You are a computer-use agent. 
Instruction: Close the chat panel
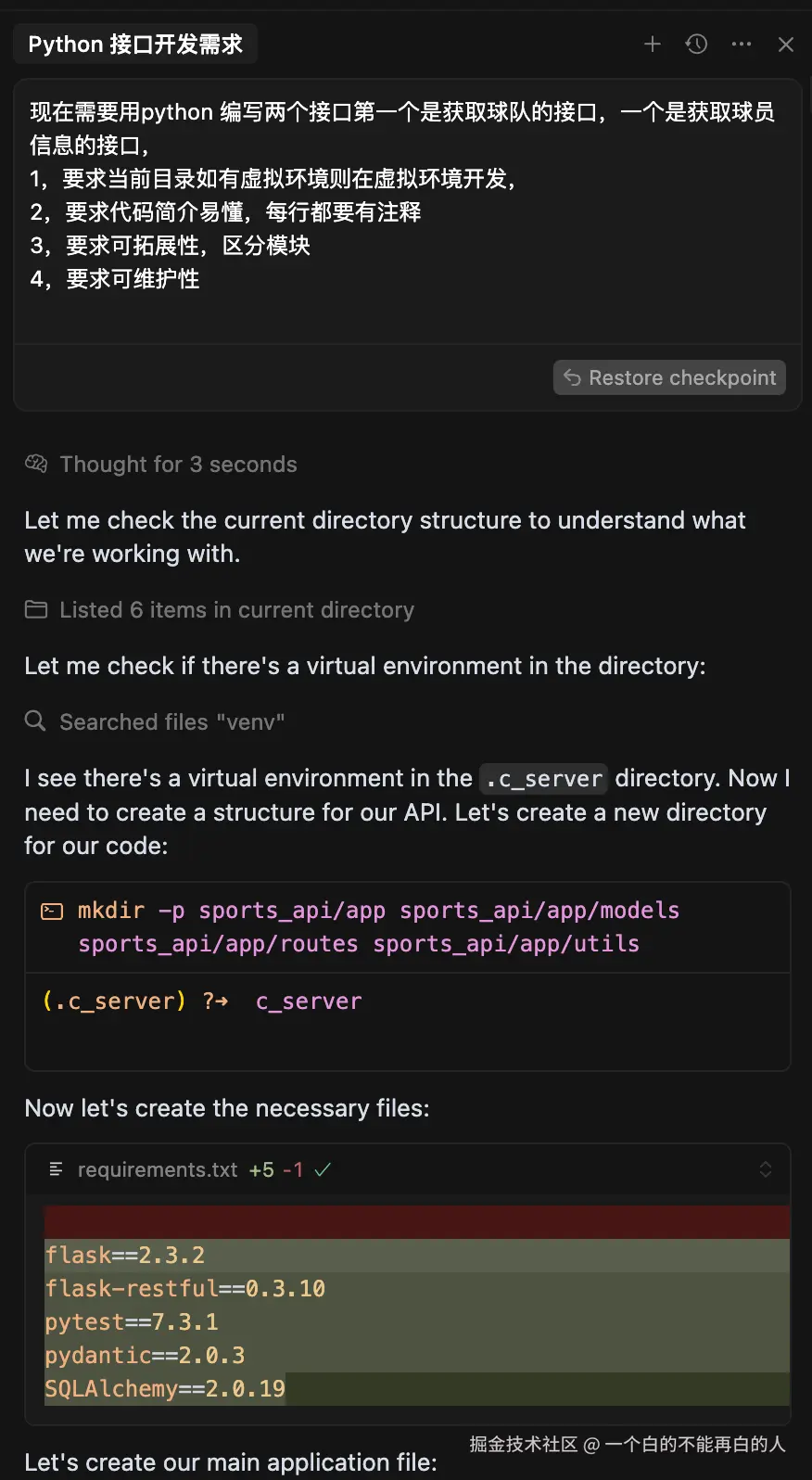point(786,45)
